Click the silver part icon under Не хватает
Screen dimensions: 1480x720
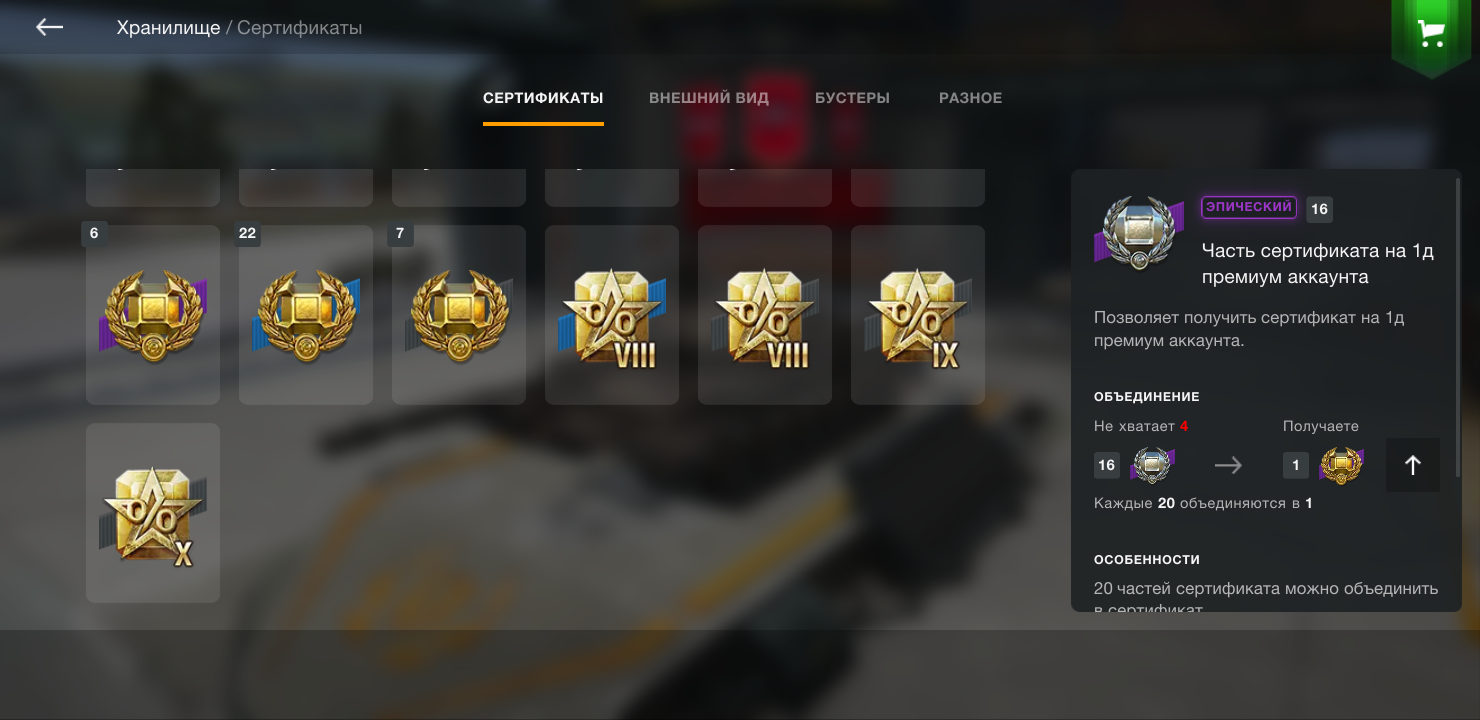(1152, 465)
